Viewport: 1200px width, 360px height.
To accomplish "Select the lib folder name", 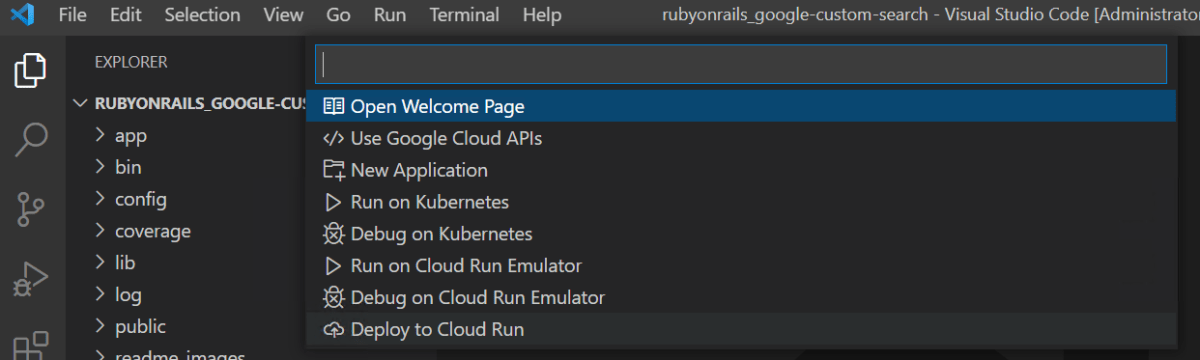I will click(125, 263).
